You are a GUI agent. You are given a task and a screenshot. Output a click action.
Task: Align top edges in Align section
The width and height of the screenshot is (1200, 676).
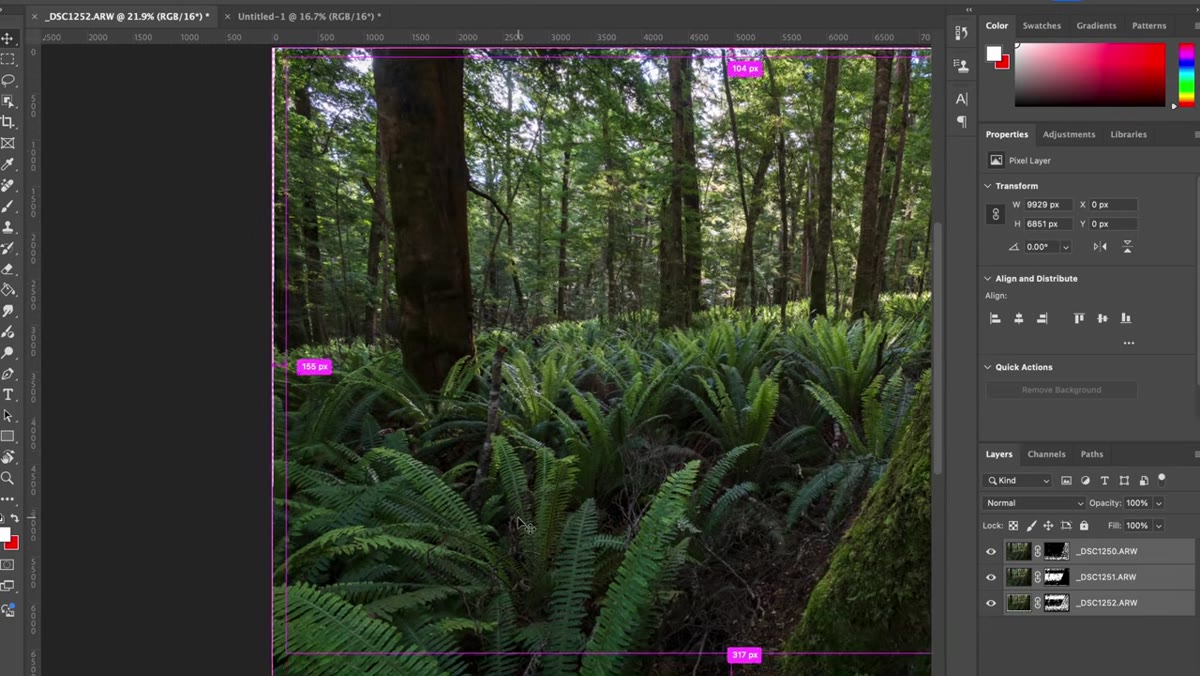coord(1079,318)
